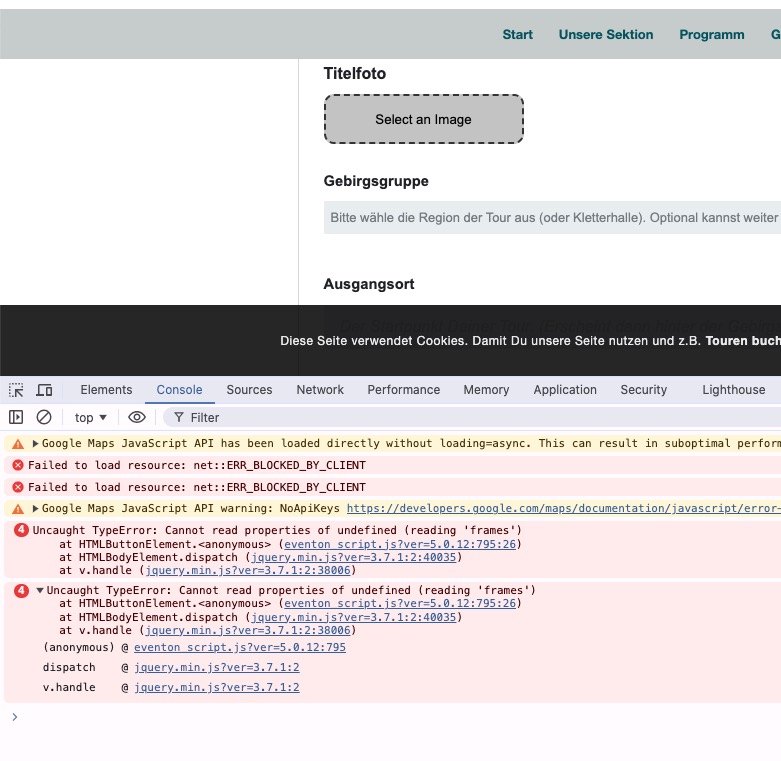Open the Sources tab
Image resolution: width=781 pixels, height=761 pixels.
point(250,390)
